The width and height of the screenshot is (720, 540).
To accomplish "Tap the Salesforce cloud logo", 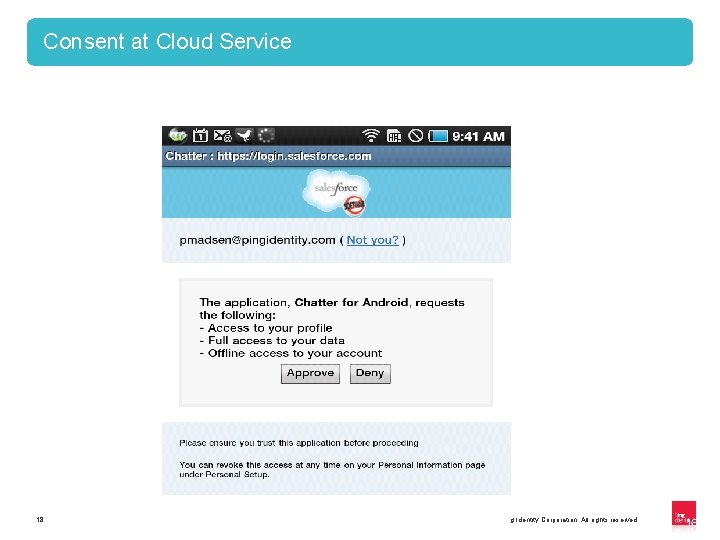I will pyautogui.click(x=336, y=192).
